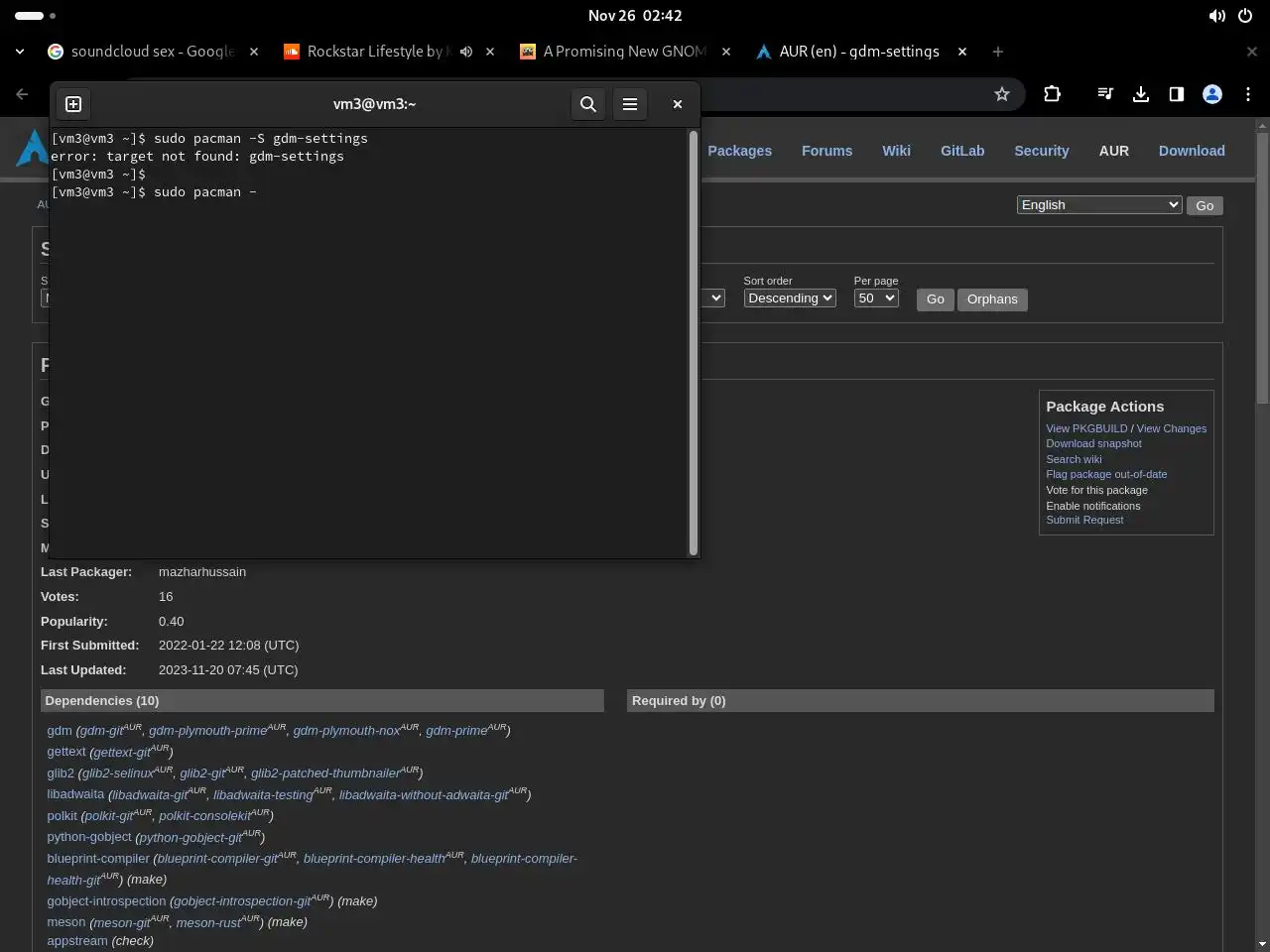The image size is (1270, 952).
Task: Click Vote for this package
Action: (1096, 490)
